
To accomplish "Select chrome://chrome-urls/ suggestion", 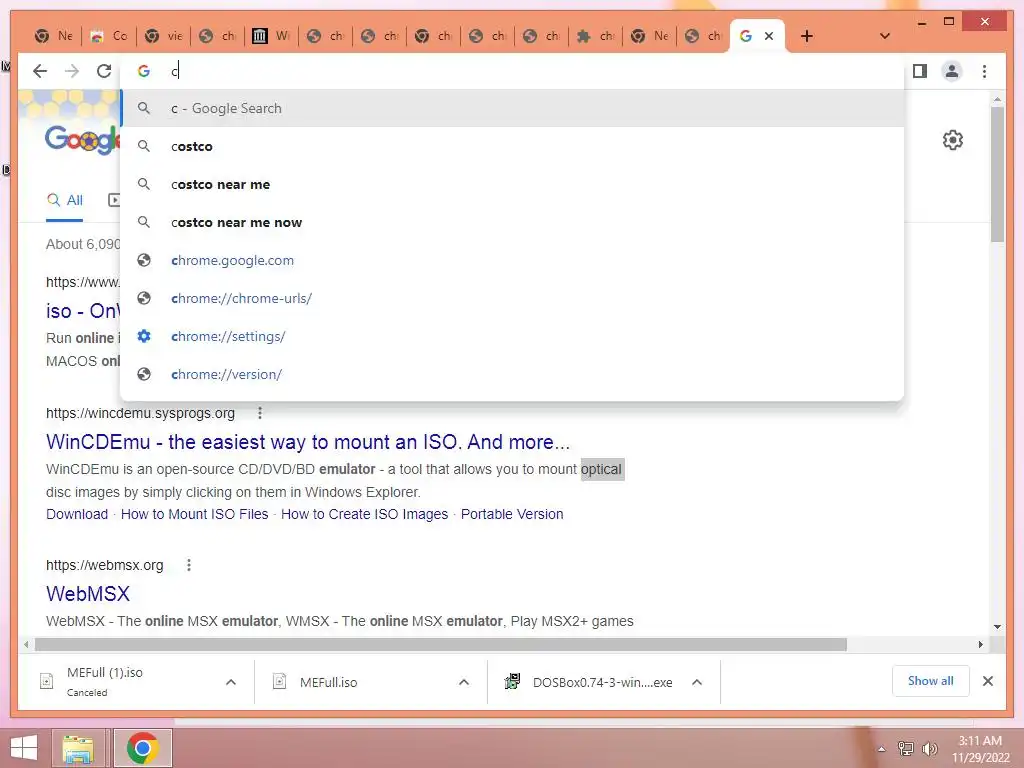I will click(513, 298).
